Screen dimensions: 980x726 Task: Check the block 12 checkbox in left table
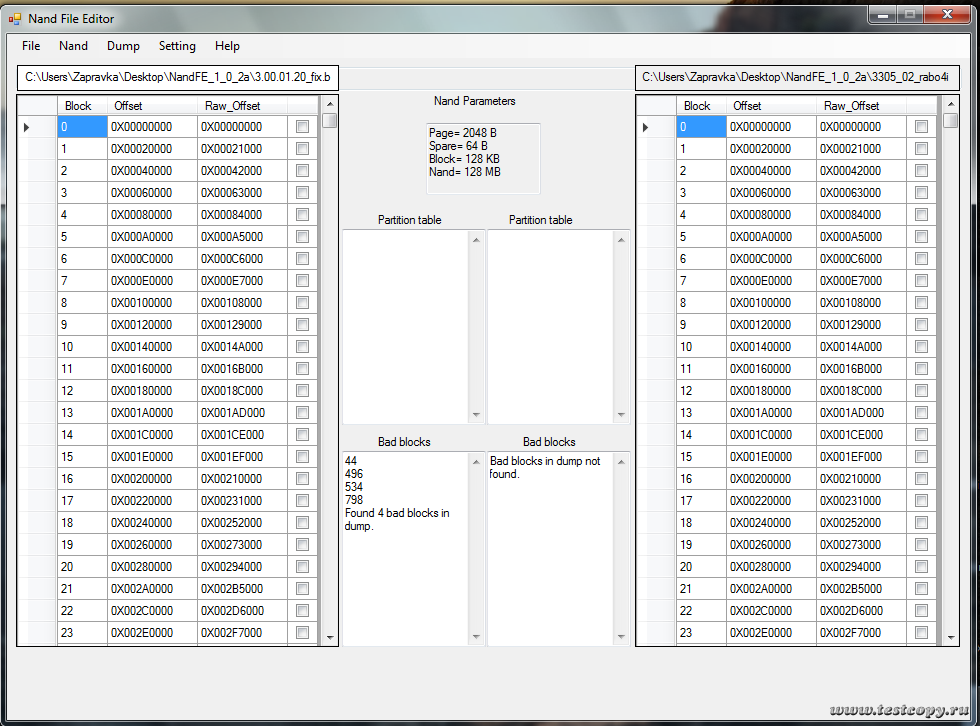click(x=302, y=391)
